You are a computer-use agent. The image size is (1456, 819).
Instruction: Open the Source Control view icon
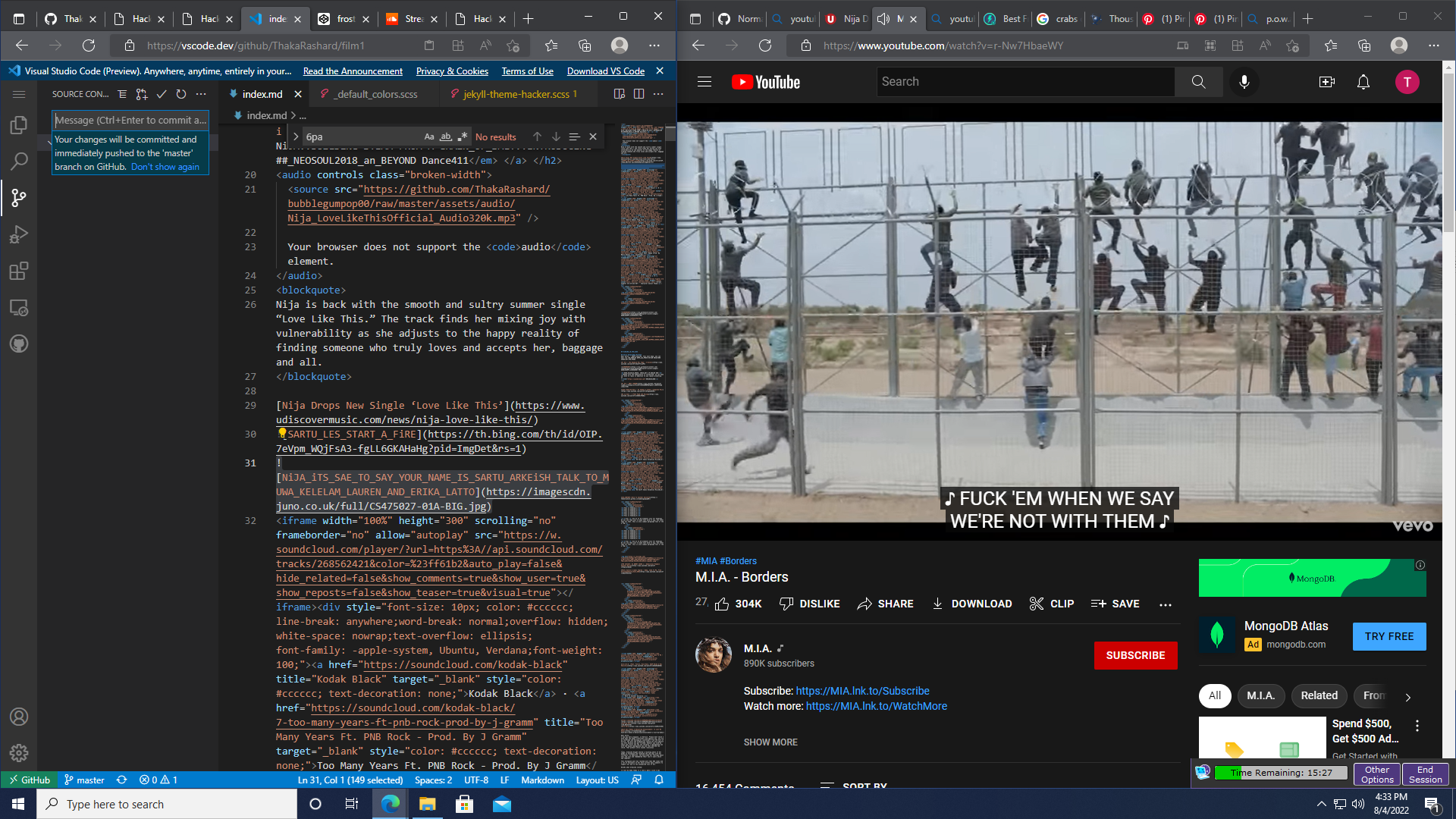click(19, 198)
